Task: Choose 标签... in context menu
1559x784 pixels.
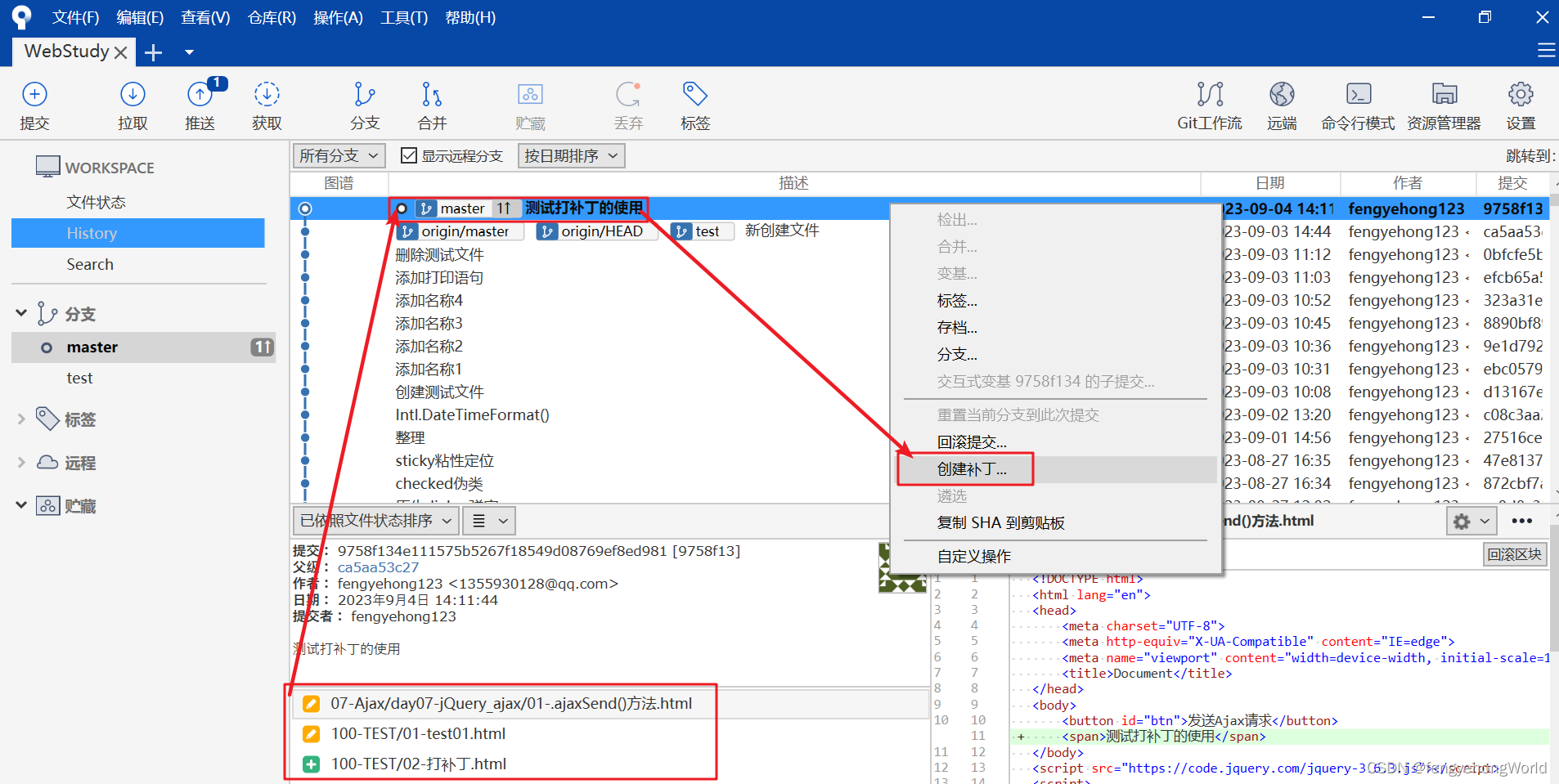Action: 1056,301
